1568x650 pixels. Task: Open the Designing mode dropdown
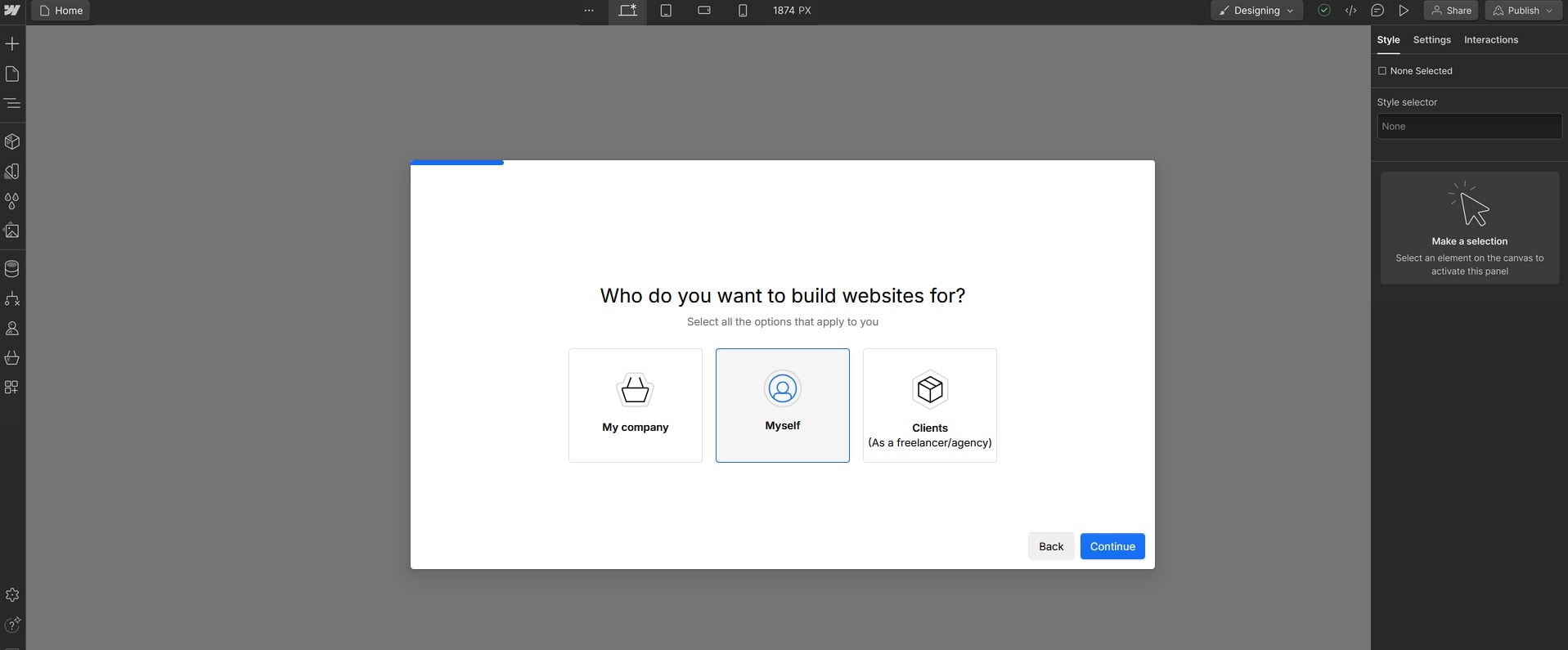point(1257,11)
